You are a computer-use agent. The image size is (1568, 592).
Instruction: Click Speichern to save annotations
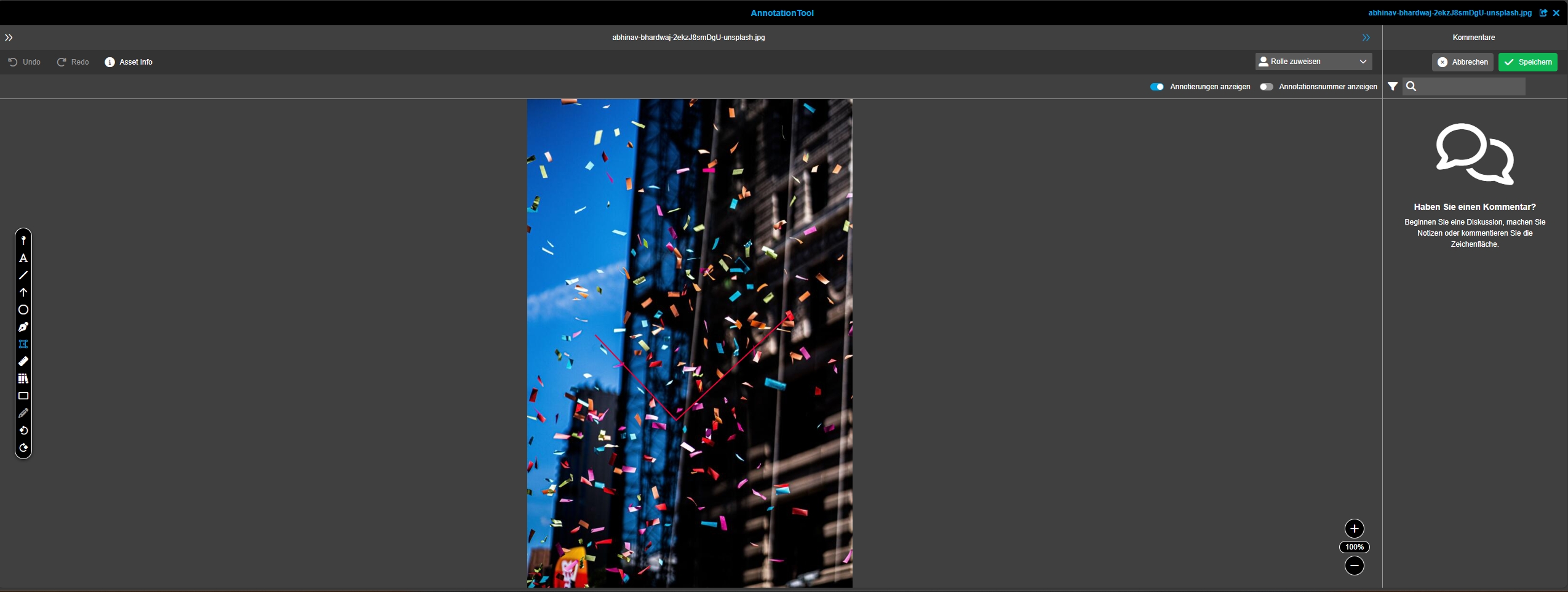coord(1527,62)
